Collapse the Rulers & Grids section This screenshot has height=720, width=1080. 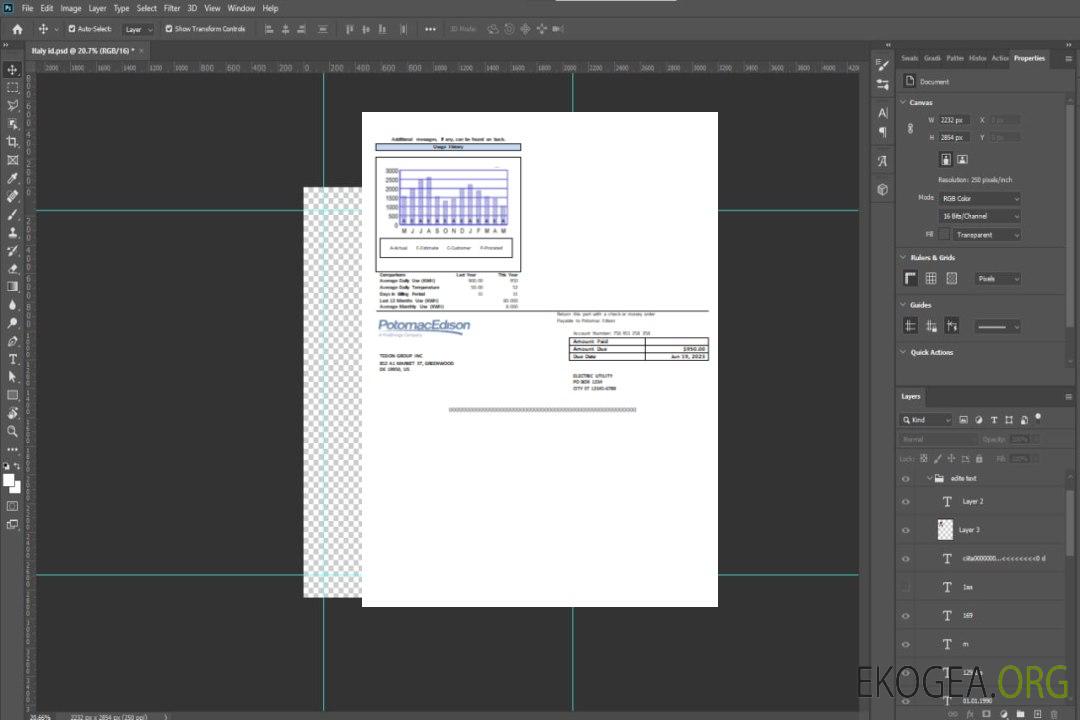(903, 258)
